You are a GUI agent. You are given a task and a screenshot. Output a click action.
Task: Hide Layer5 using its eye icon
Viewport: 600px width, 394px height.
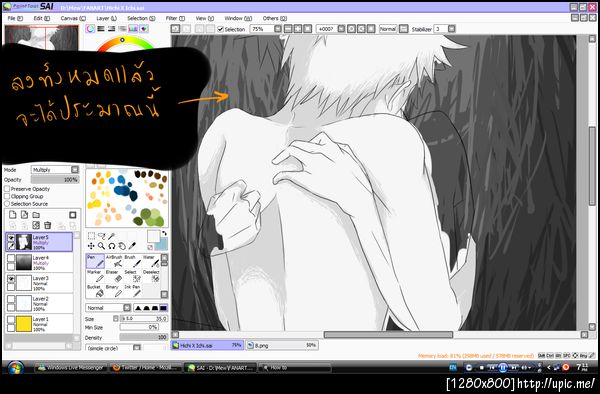point(11,238)
